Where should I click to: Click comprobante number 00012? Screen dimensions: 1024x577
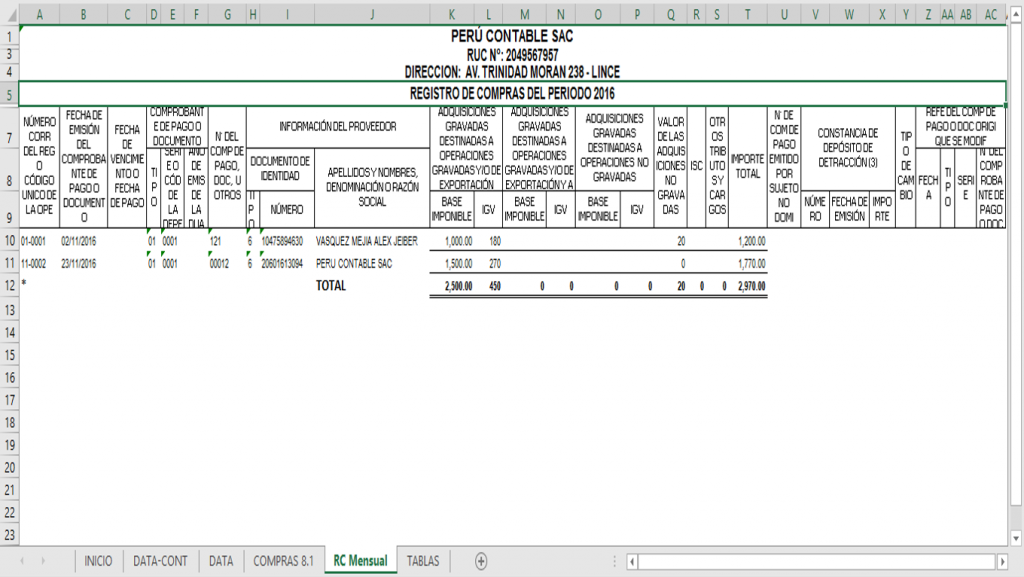(227, 264)
